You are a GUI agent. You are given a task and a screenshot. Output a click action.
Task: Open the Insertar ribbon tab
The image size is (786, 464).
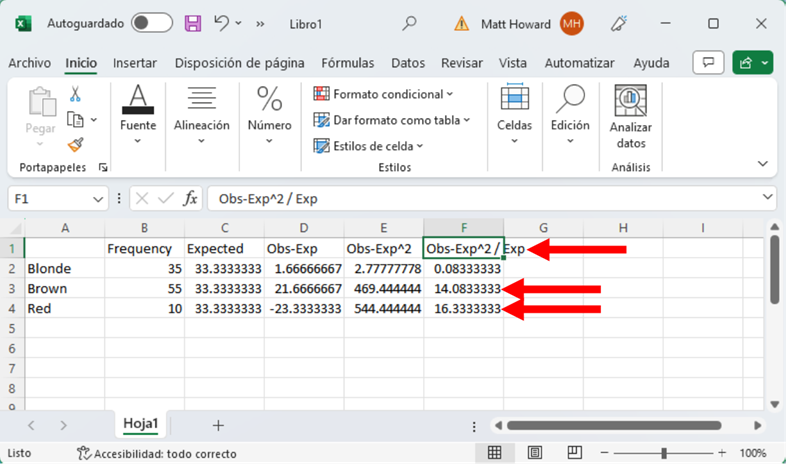135,62
